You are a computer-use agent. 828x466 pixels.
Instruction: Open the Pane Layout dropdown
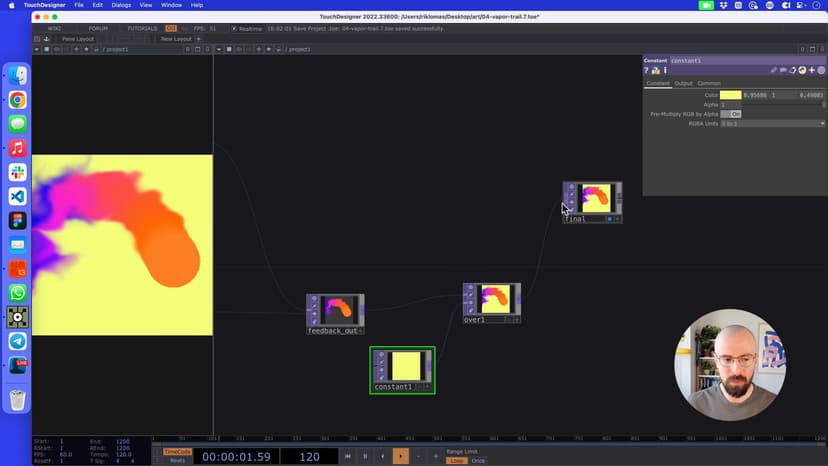point(77,39)
